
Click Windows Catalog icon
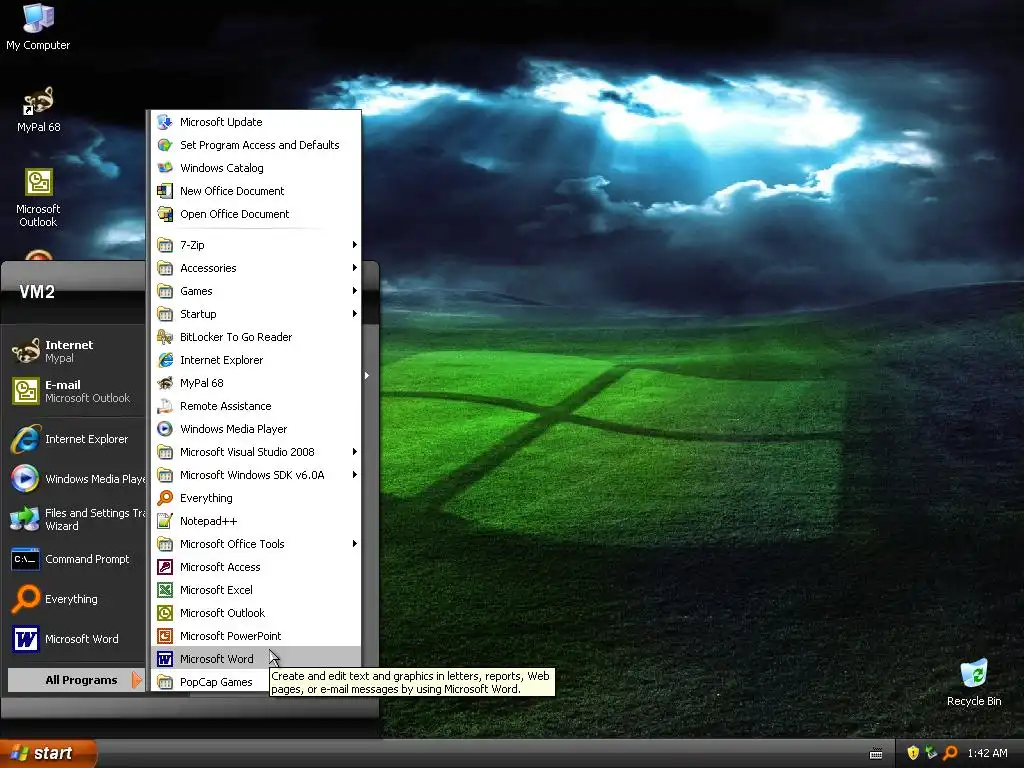165,168
